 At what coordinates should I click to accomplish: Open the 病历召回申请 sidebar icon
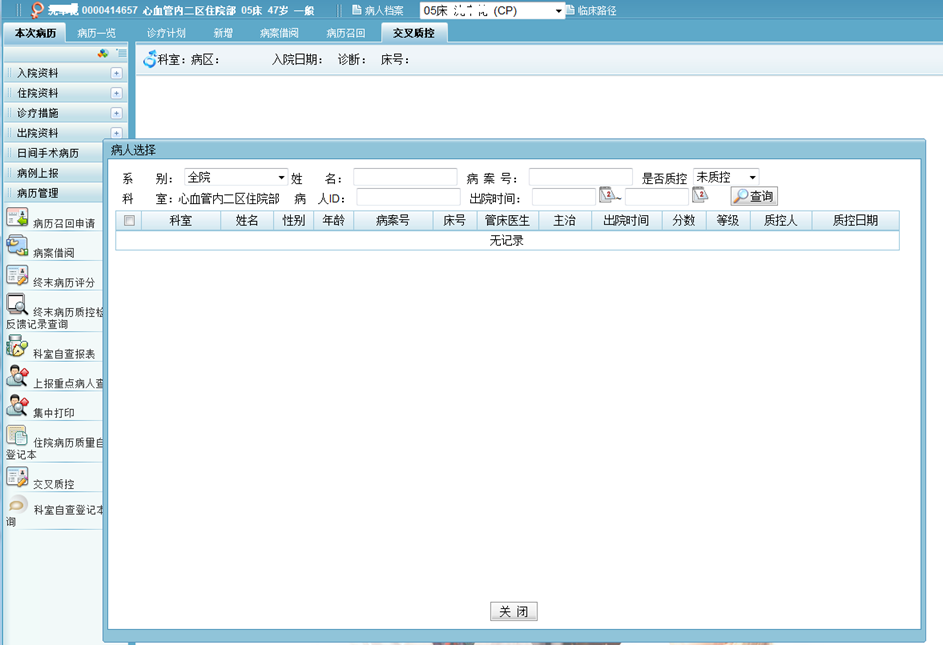point(17,217)
